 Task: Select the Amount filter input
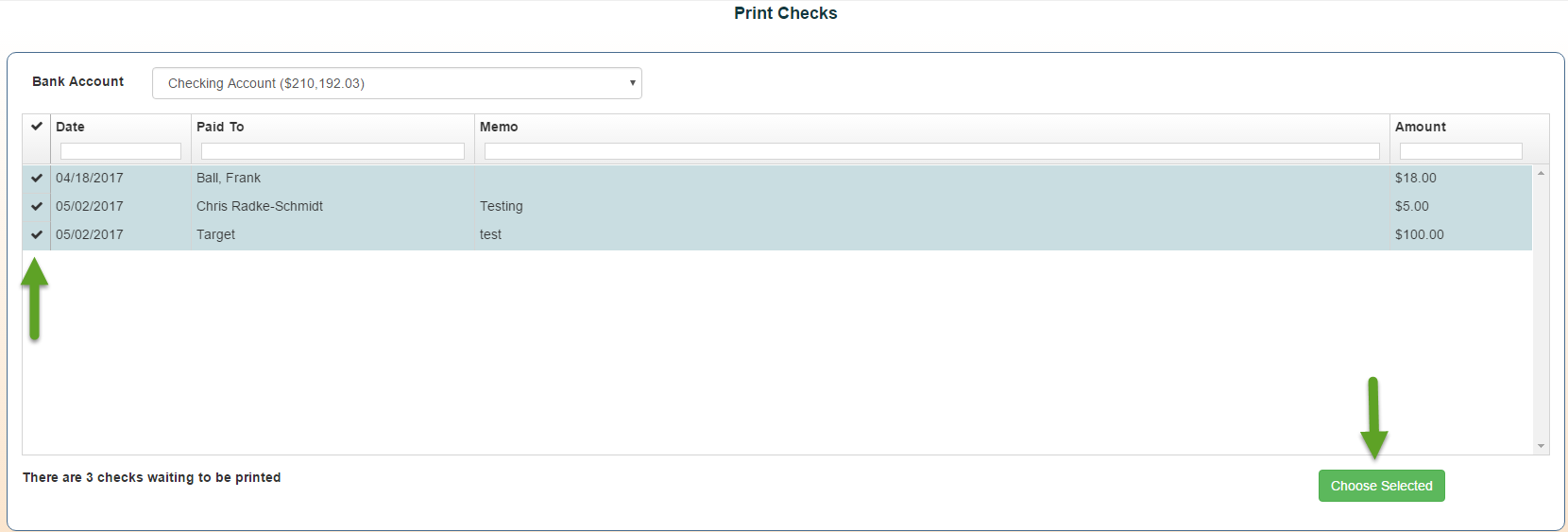(x=1460, y=151)
